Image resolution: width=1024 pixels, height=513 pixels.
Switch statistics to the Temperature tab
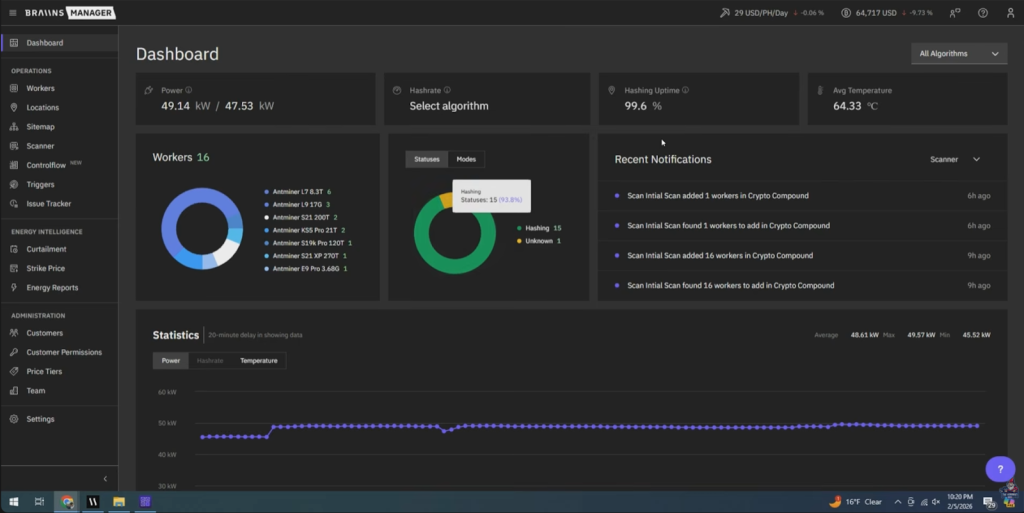[259, 360]
